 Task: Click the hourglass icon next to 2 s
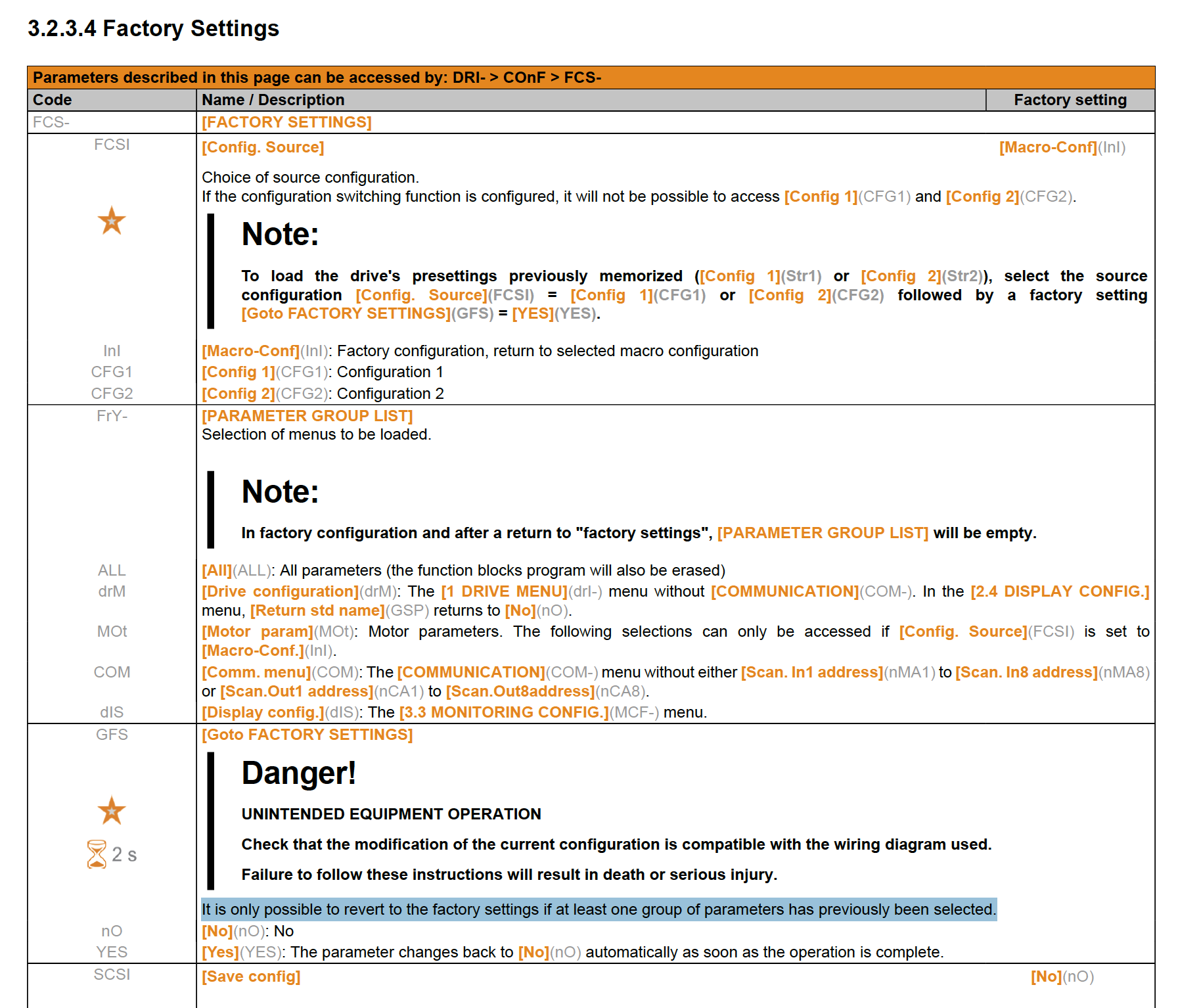(97, 854)
